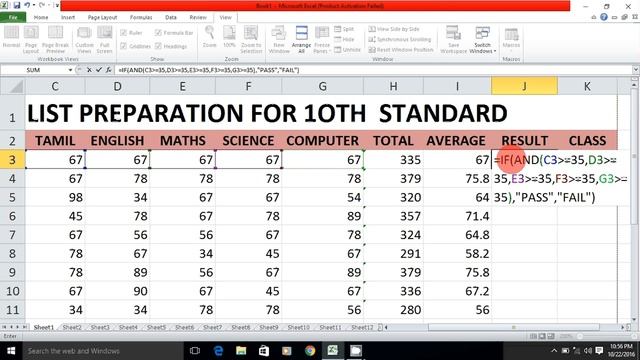Switch to Full Screen view

coord(104,40)
